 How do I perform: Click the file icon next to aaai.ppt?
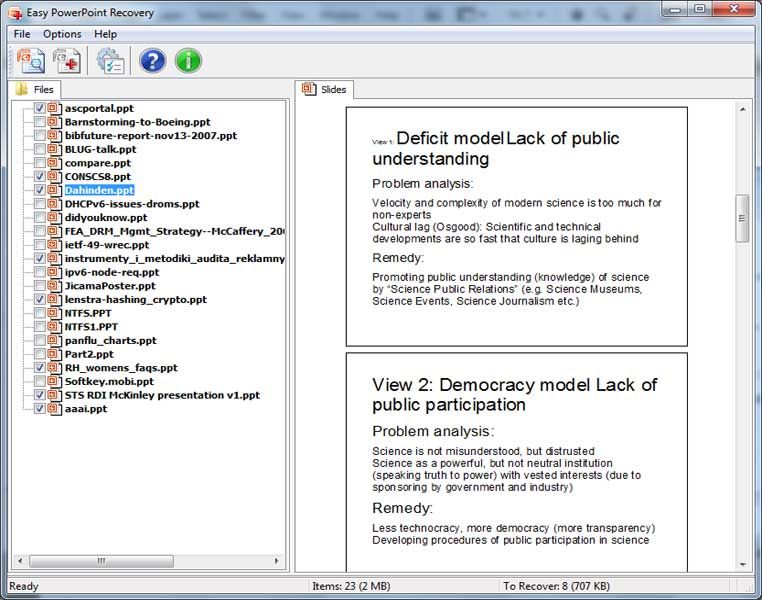tap(54, 409)
